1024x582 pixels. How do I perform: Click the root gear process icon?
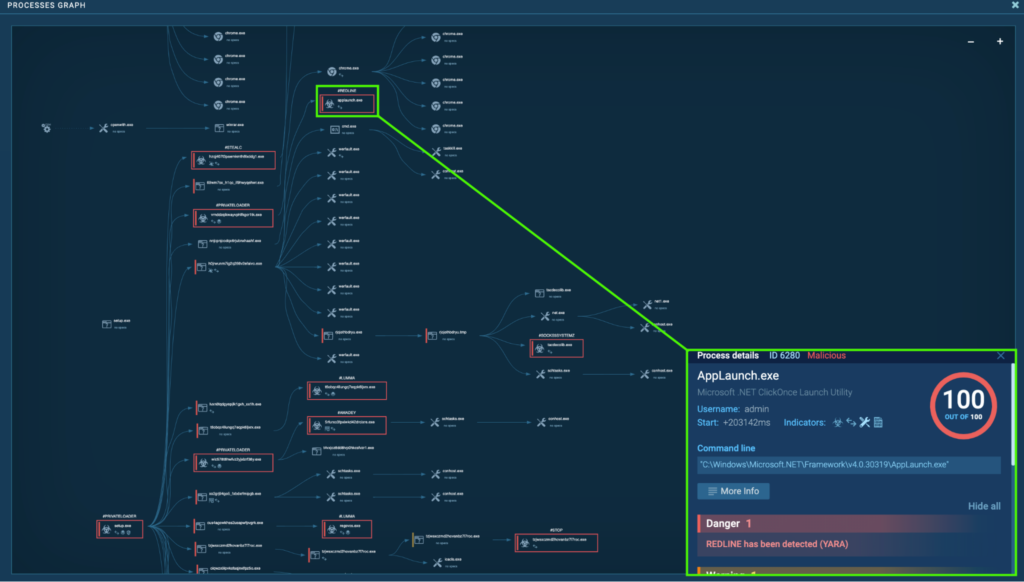pyautogui.click(x=47, y=129)
